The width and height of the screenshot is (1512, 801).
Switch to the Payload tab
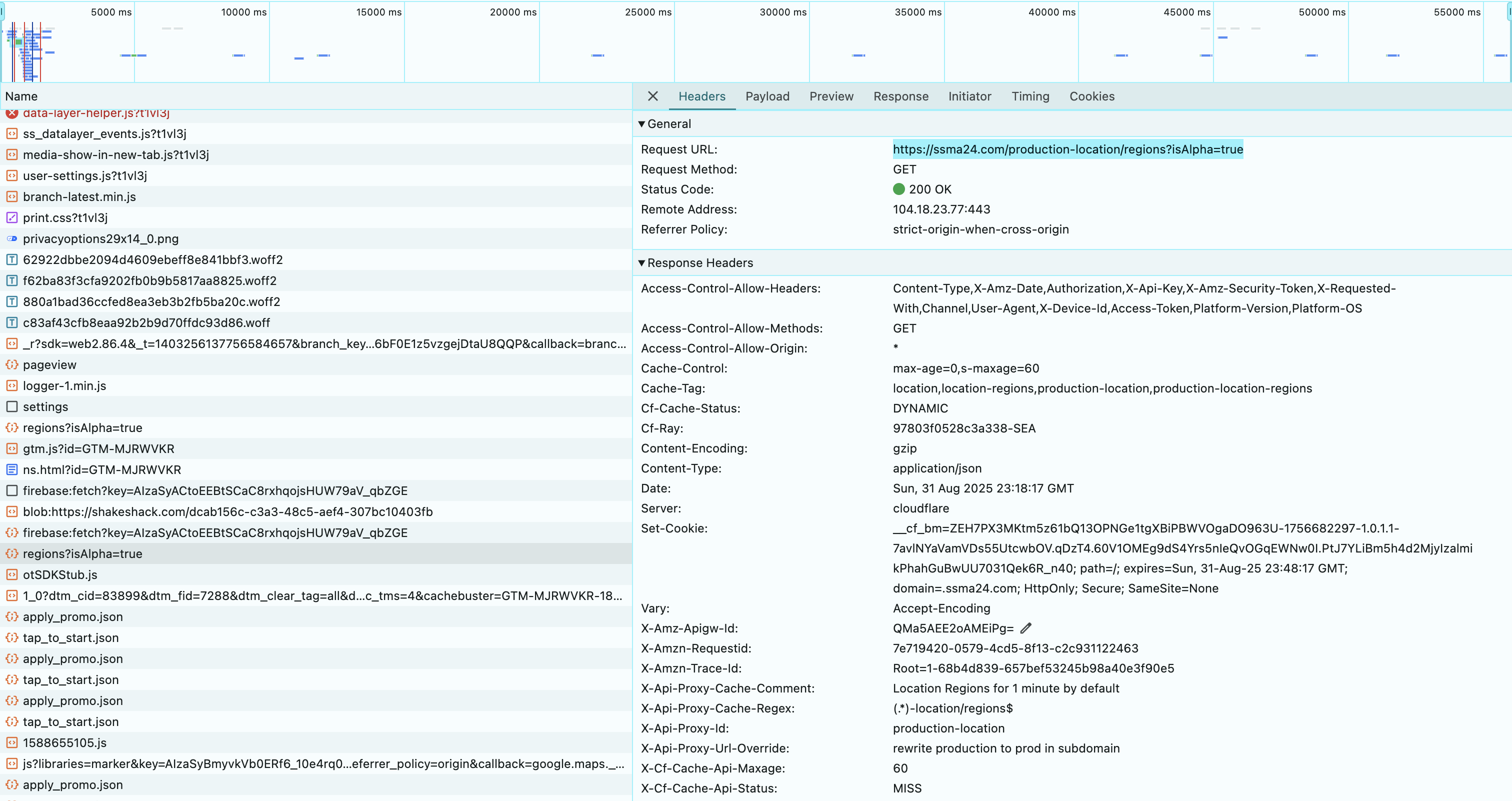pos(767,96)
